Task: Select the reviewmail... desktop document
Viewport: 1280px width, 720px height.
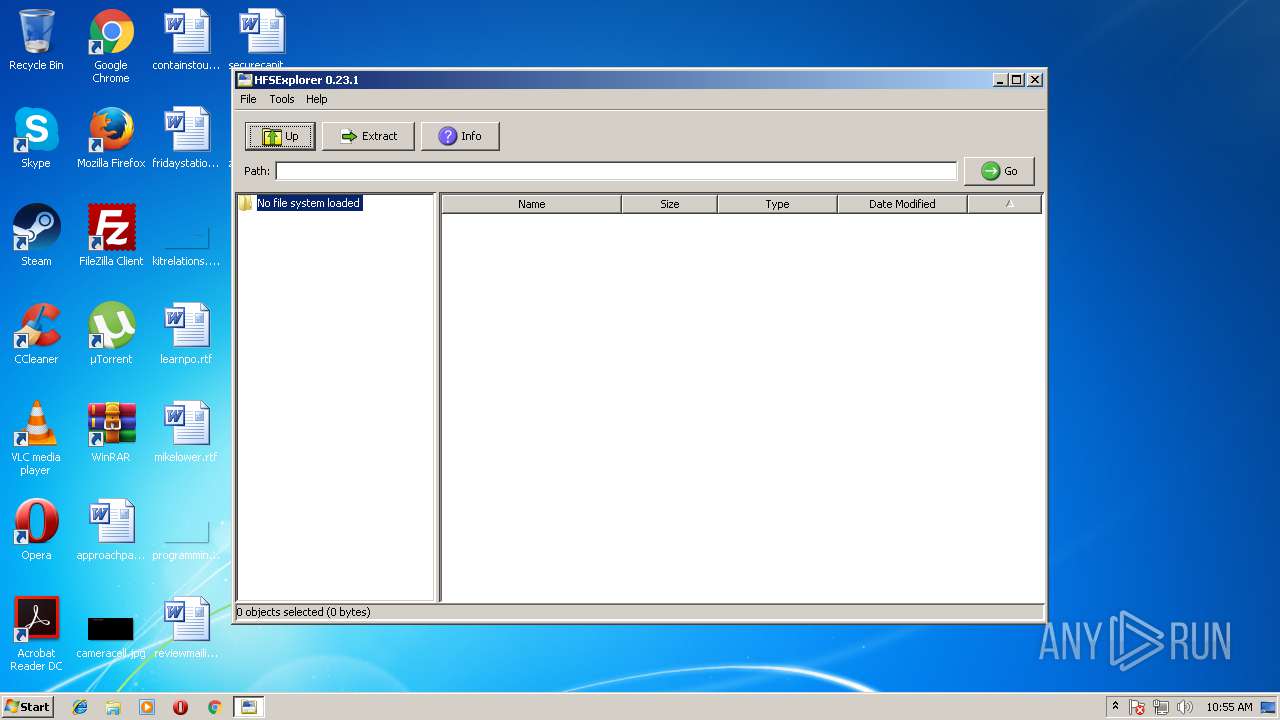Action: pos(186,628)
